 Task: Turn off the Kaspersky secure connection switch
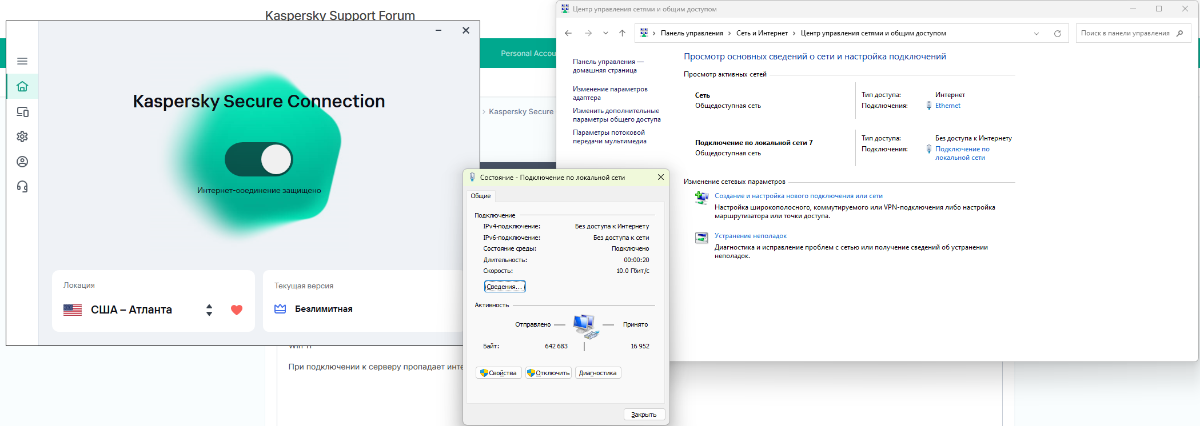259,159
